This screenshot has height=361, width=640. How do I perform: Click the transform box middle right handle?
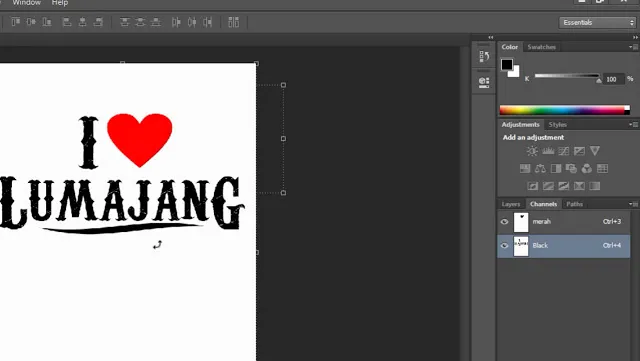tap(283, 139)
